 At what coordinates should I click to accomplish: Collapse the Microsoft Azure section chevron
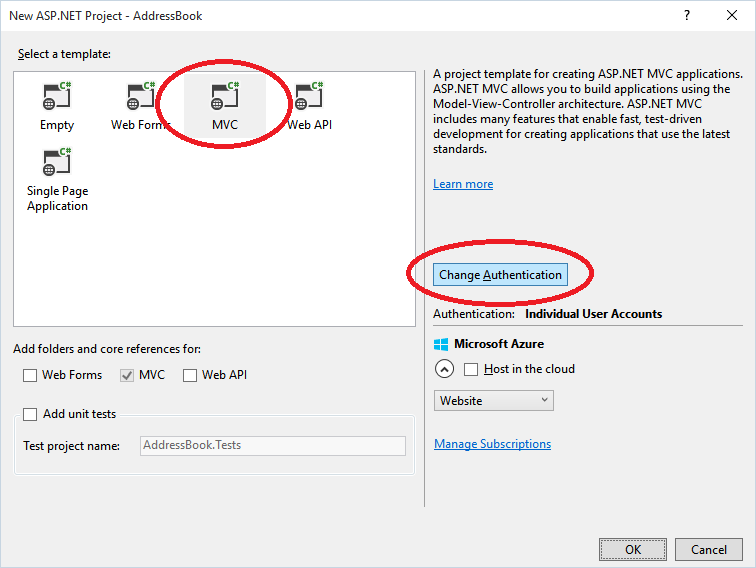pyautogui.click(x=444, y=369)
